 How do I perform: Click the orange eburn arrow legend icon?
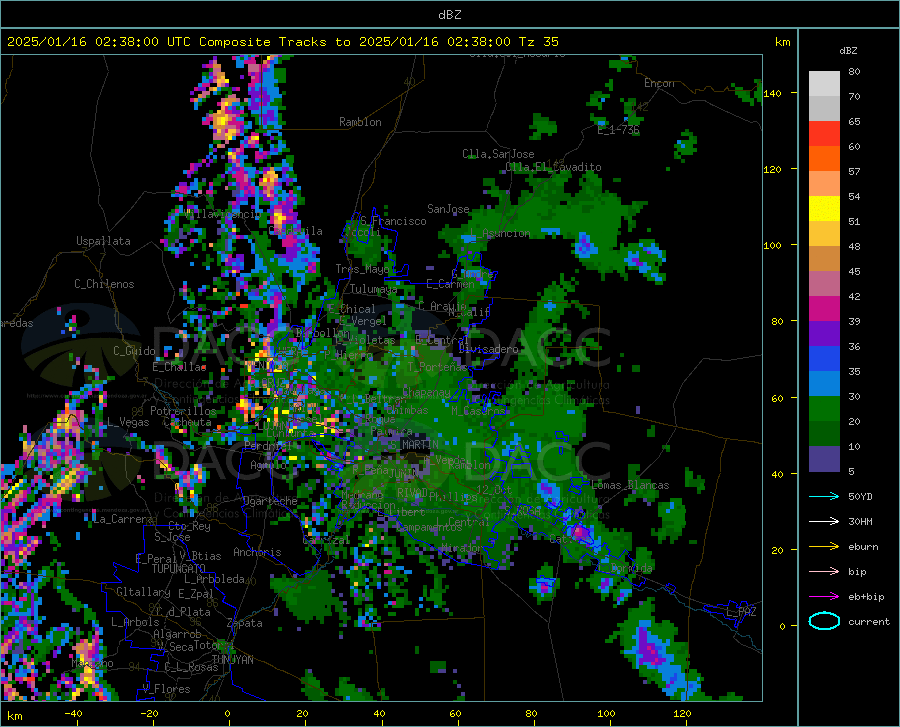(x=824, y=547)
